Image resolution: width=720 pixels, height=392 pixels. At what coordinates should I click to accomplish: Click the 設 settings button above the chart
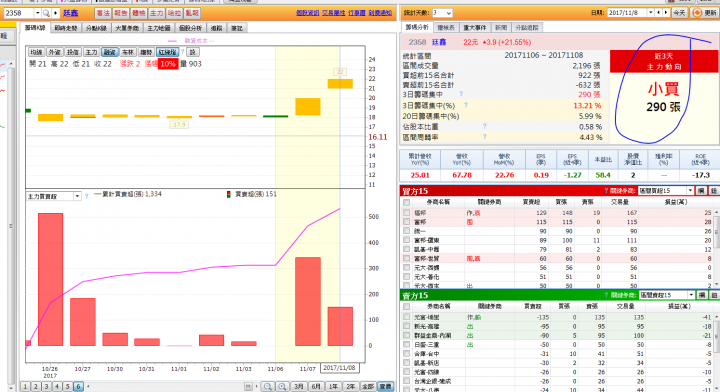pyautogui.click(x=192, y=52)
